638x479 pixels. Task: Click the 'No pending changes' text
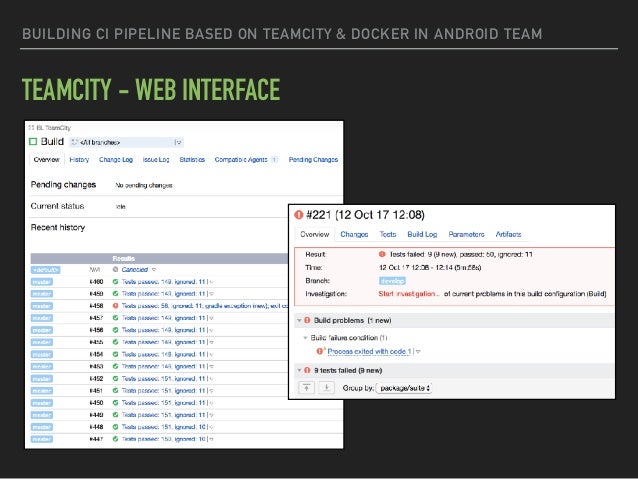tap(144, 185)
